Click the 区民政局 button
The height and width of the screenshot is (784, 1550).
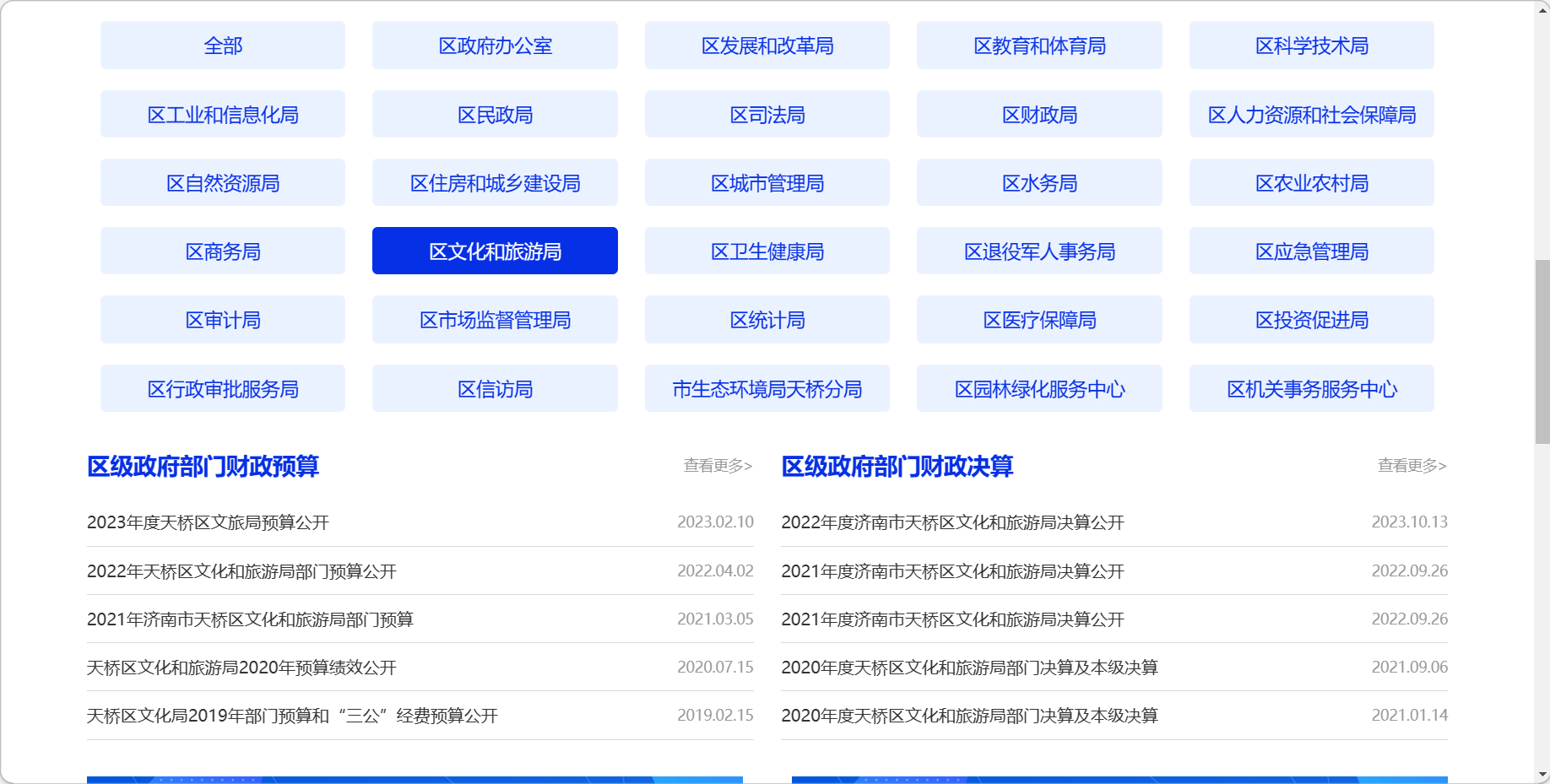pyautogui.click(x=495, y=114)
